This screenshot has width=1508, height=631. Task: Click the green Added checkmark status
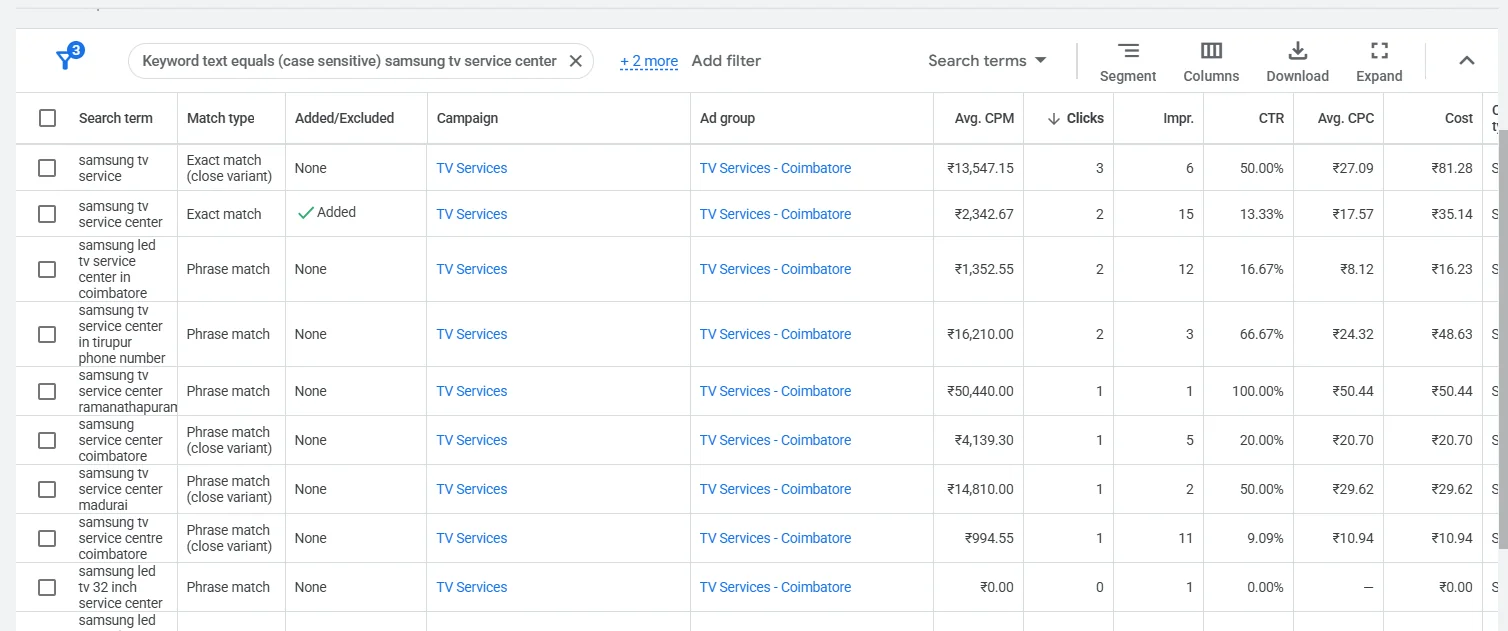tap(326, 212)
